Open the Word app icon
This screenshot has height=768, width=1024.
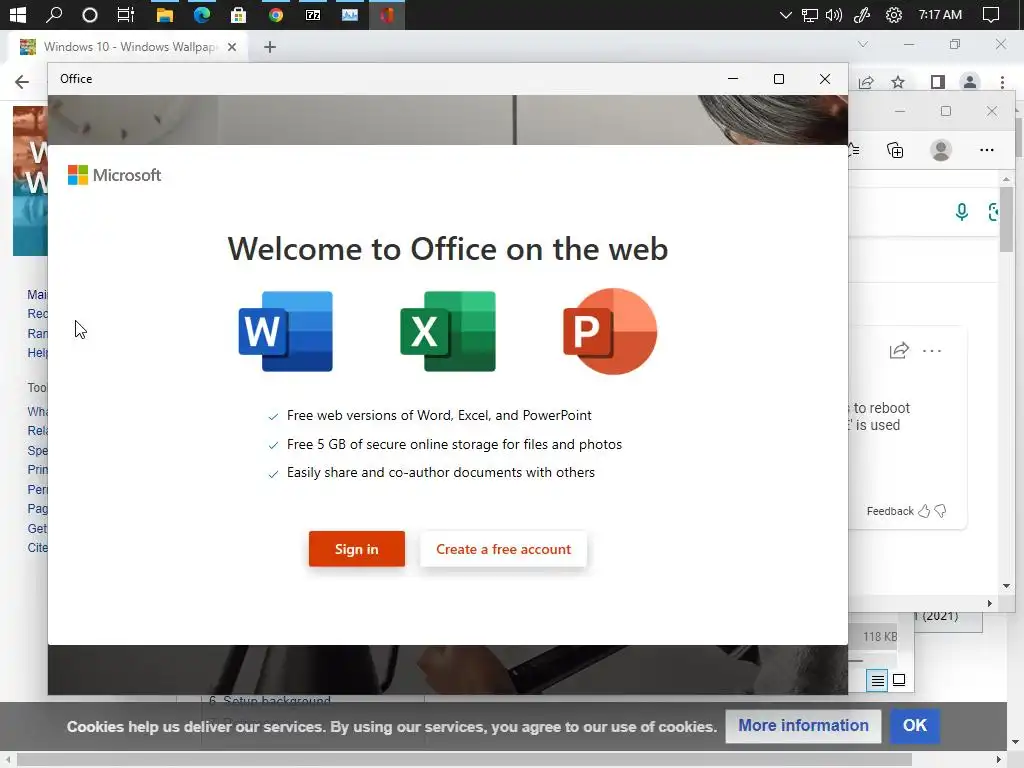pyautogui.click(x=286, y=331)
